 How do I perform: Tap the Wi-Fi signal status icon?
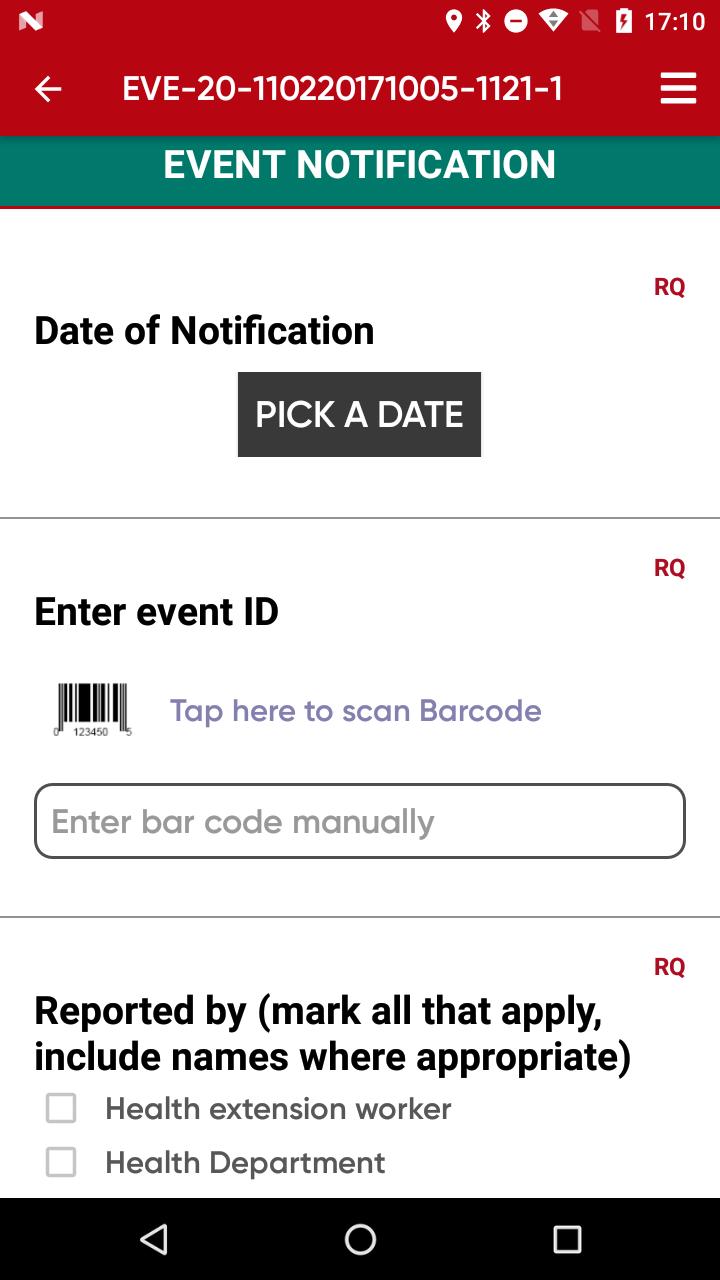tap(553, 21)
